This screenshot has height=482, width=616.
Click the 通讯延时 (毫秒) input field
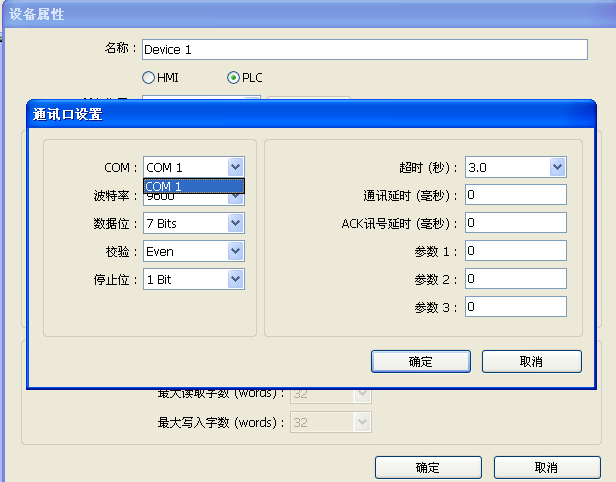point(514,195)
